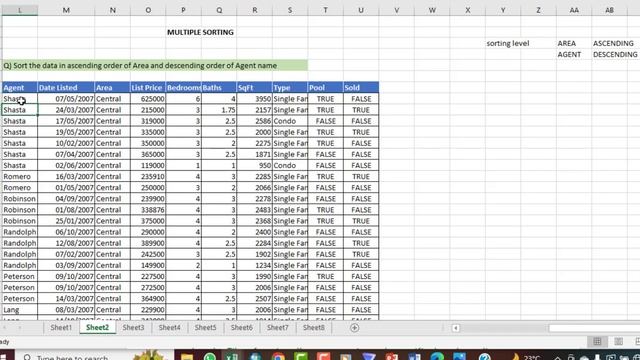Select the SqFt value 1234 cell

pyautogui.click(x=254, y=265)
